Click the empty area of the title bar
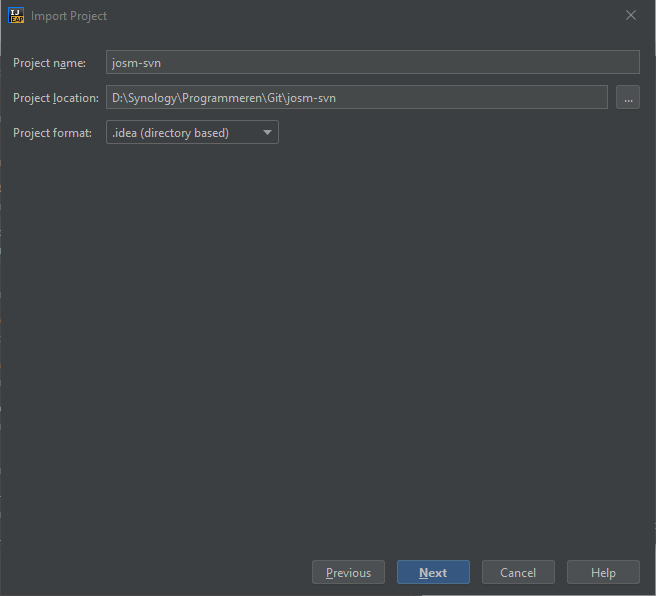Viewport: 656px width, 596px height. click(x=350, y=16)
